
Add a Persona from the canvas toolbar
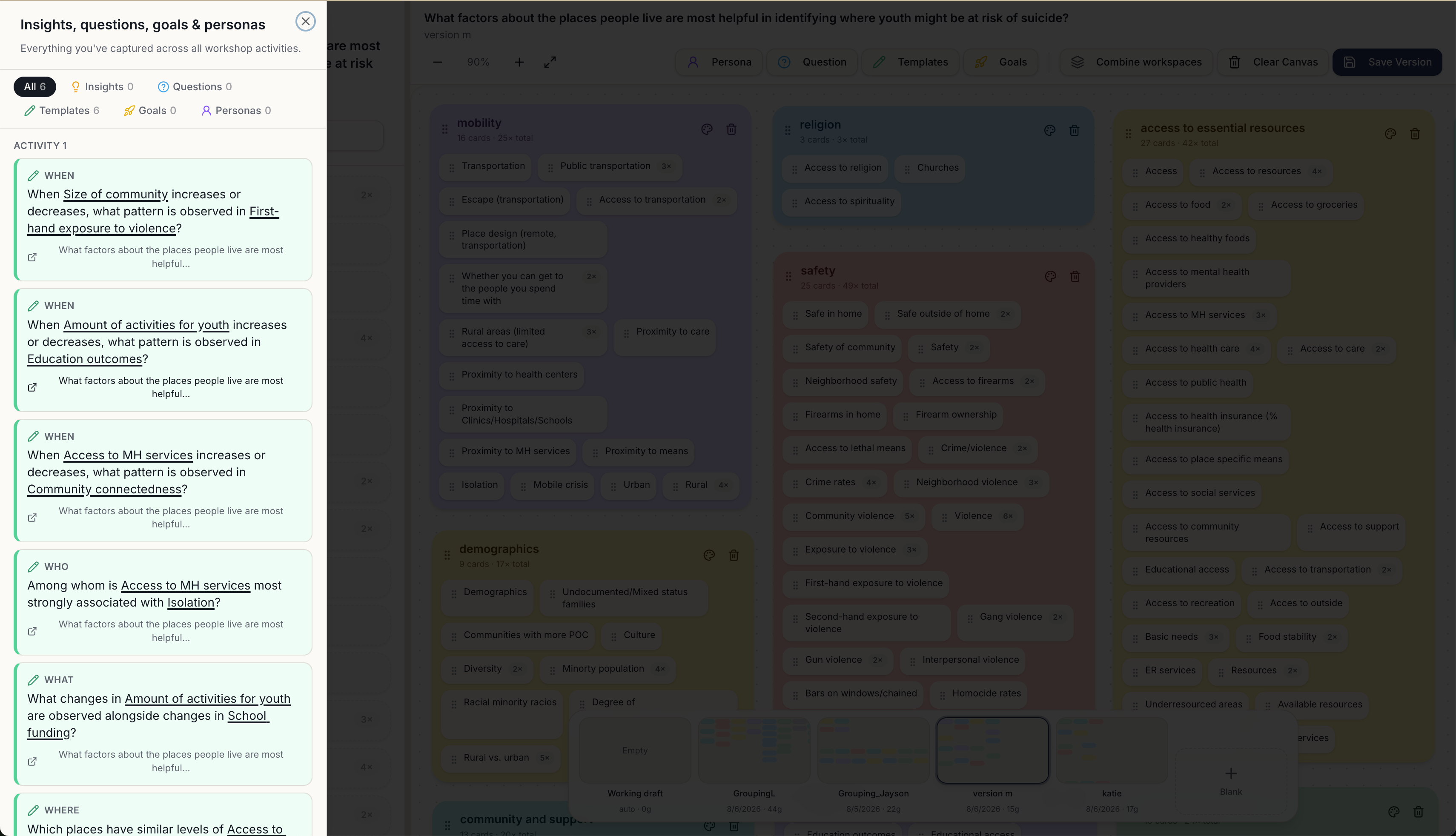pyautogui.click(x=719, y=62)
